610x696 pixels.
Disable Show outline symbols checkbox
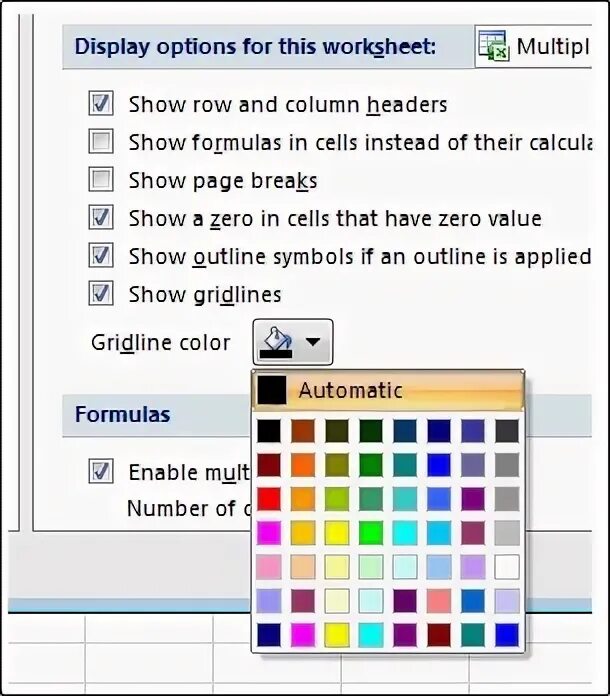(101, 256)
